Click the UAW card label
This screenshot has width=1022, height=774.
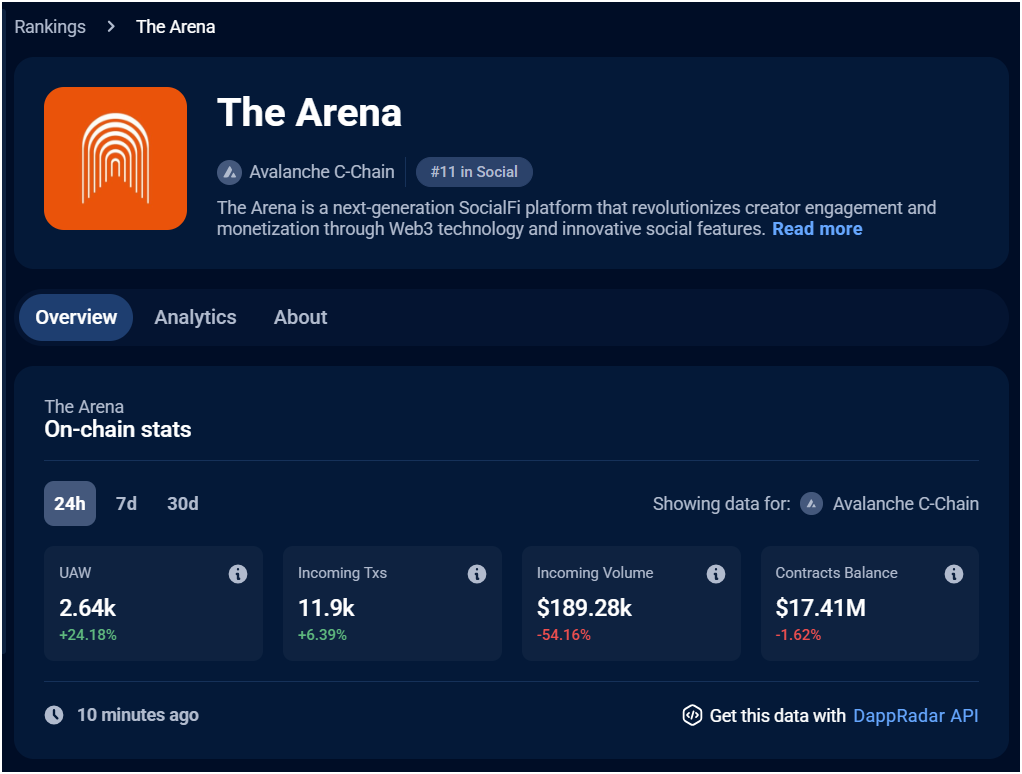pyautogui.click(x=75, y=573)
